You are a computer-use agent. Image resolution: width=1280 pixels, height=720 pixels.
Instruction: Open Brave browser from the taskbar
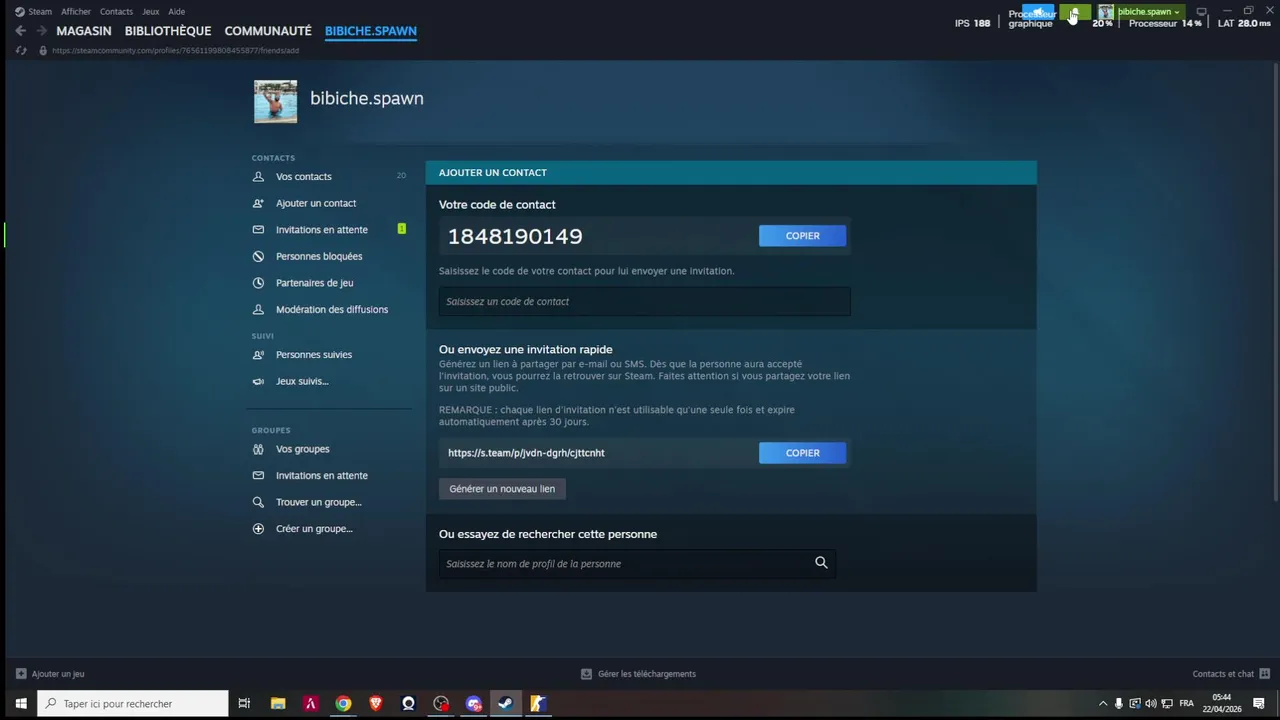pyautogui.click(x=376, y=704)
